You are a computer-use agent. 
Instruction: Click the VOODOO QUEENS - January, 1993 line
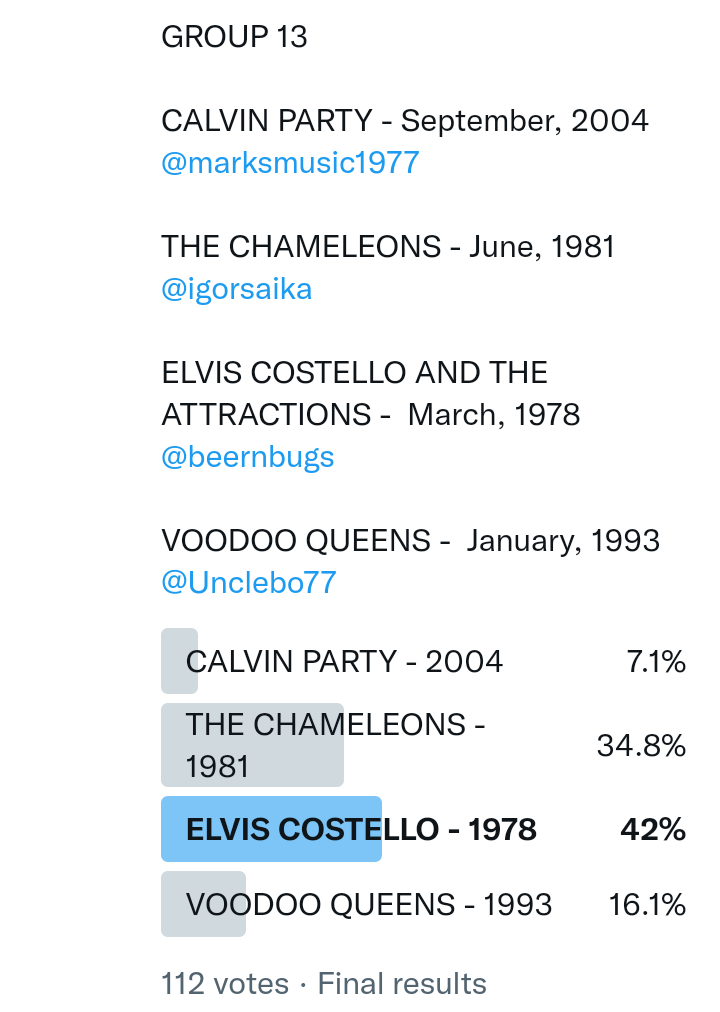click(410, 541)
